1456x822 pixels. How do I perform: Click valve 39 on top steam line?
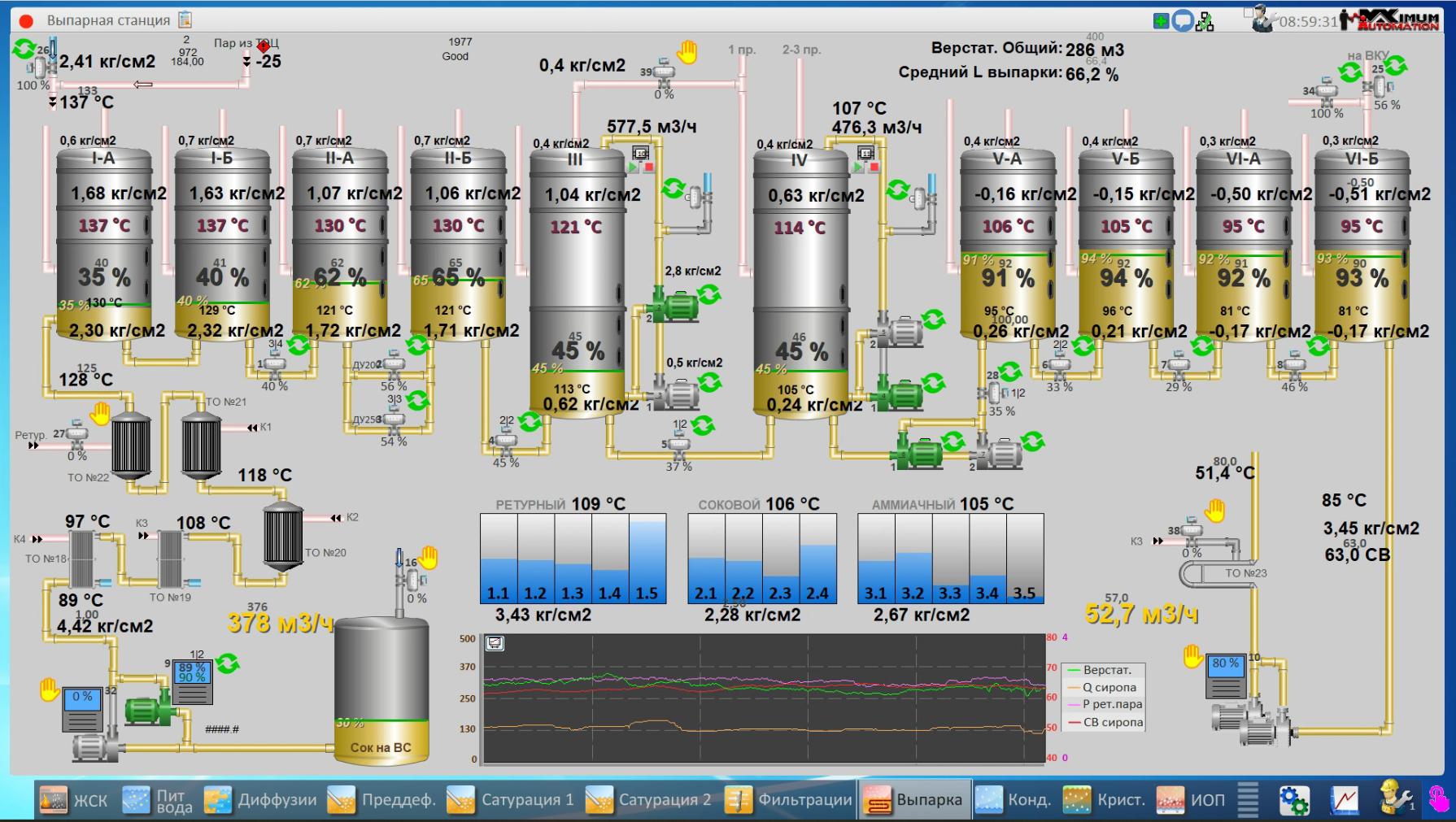664,73
